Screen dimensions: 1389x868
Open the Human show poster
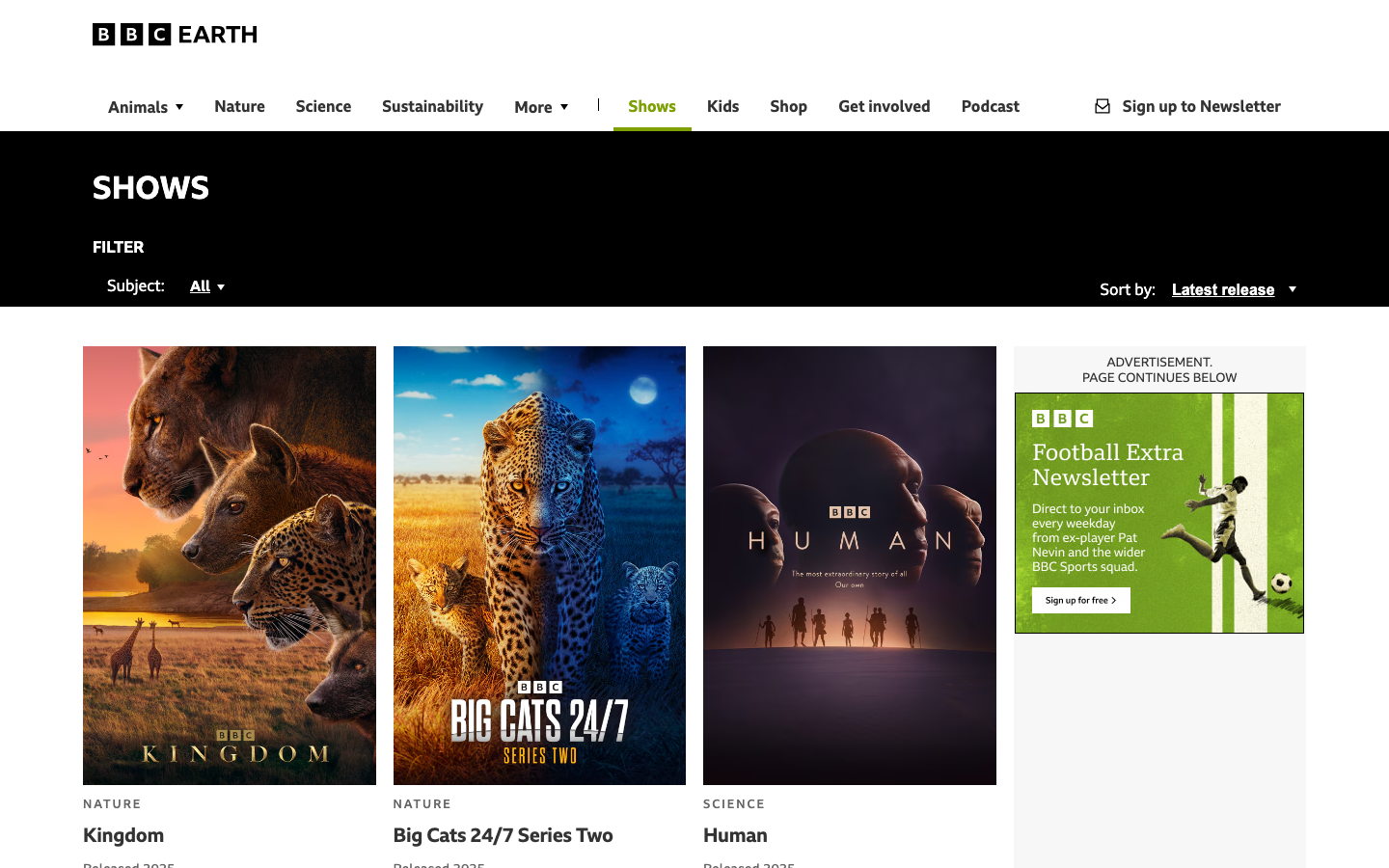pyautogui.click(x=850, y=565)
